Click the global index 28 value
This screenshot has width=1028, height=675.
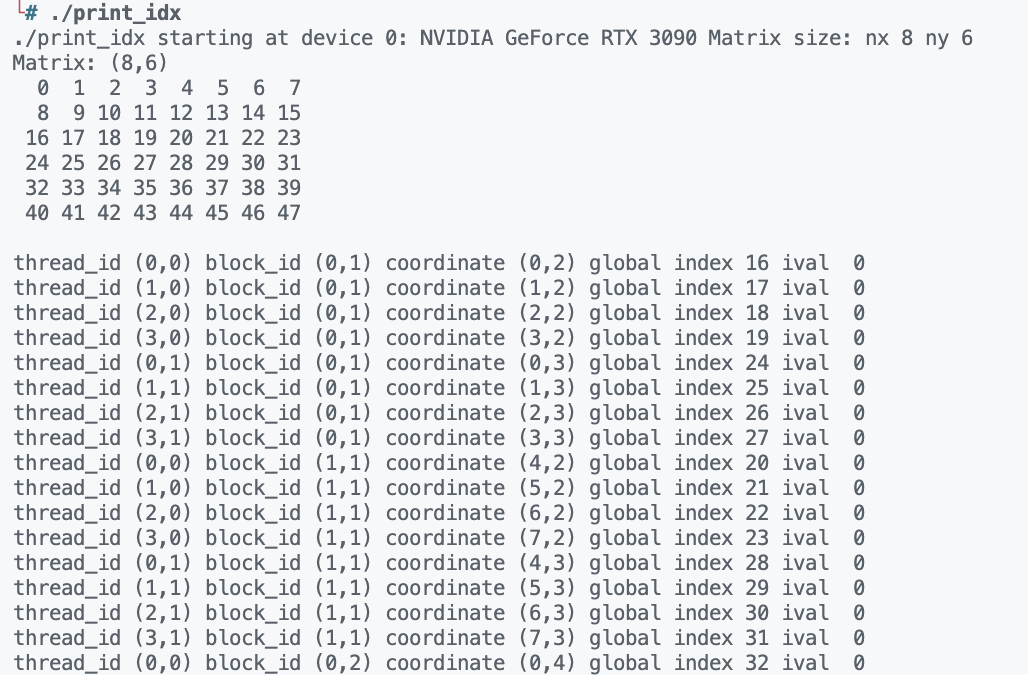pyautogui.click(x=757, y=563)
